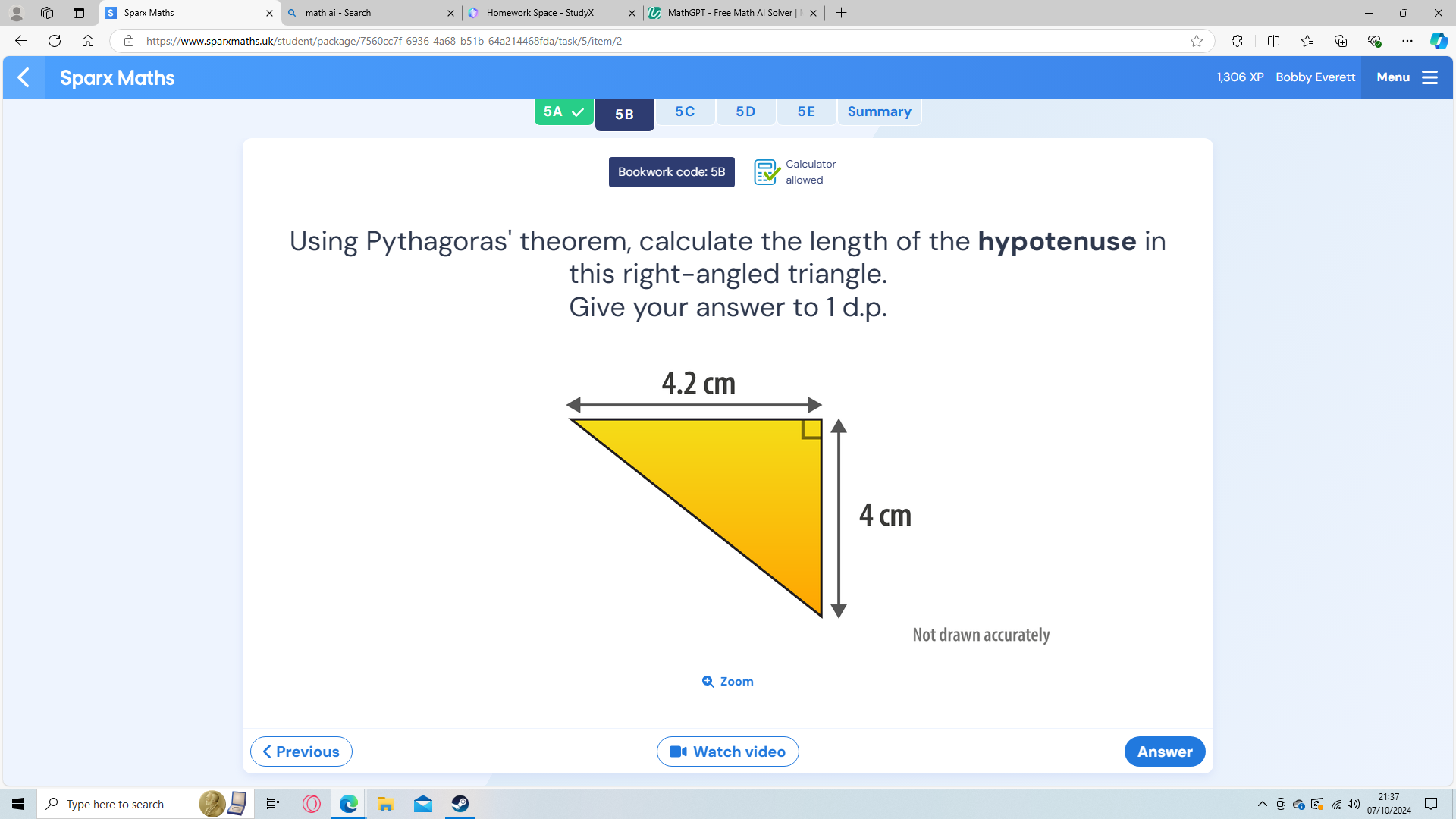Close the Homework Space - StudyX tab
This screenshot has height=819, width=1456.
point(632,13)
